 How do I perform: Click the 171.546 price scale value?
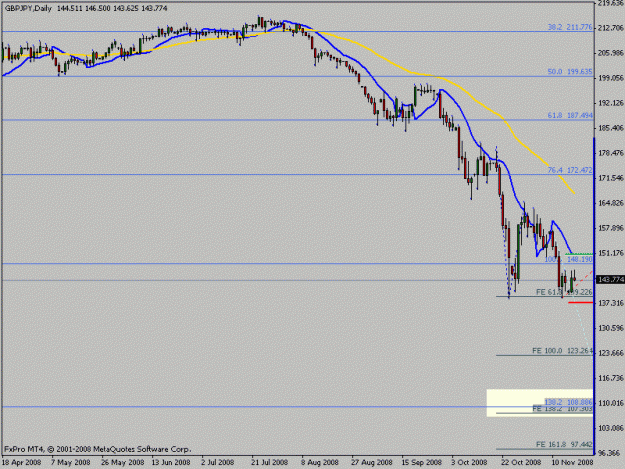[x=611, y=178]
